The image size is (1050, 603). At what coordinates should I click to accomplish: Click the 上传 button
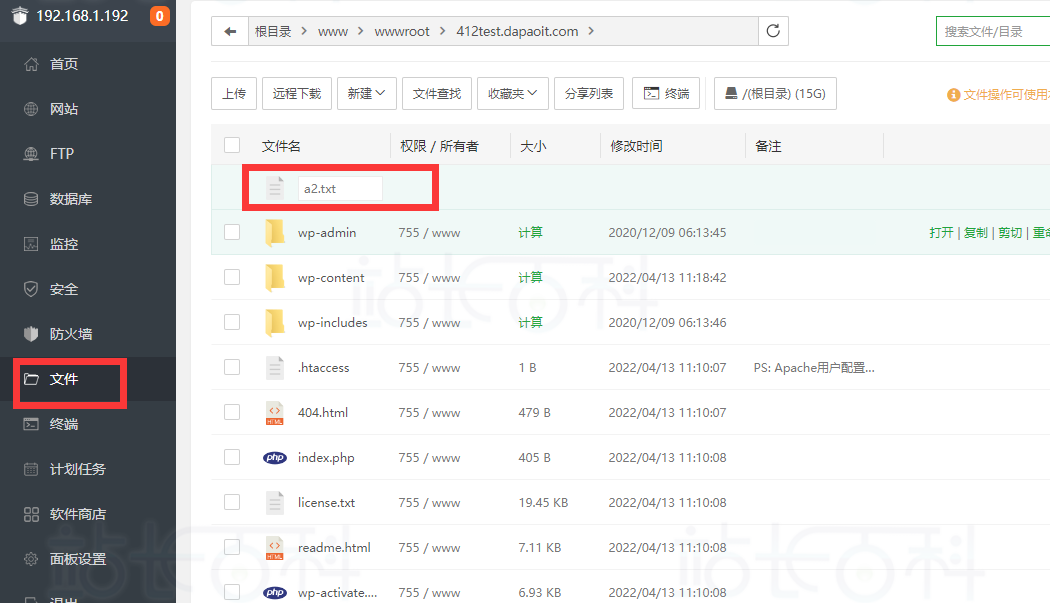coord(234,94)
